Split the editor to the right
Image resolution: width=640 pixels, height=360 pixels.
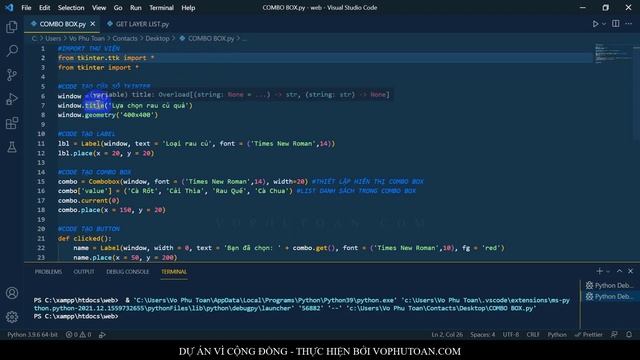click(616, 24)
